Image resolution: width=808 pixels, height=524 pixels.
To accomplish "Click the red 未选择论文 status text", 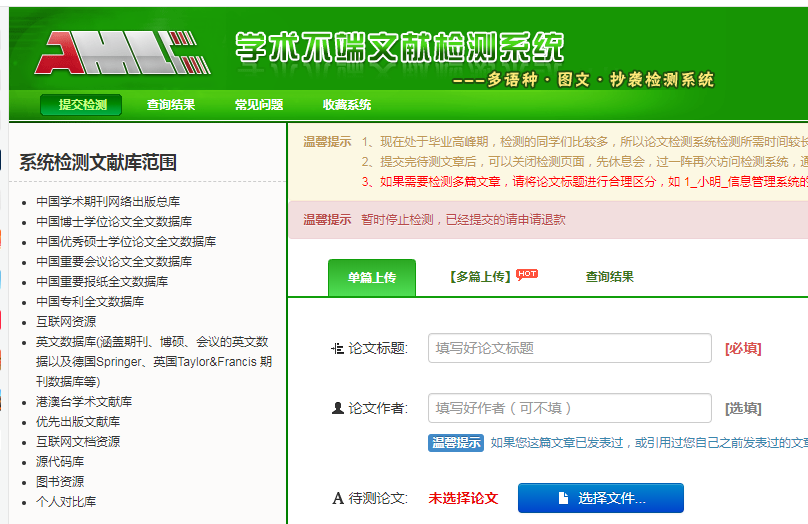I will click(463, 498).
